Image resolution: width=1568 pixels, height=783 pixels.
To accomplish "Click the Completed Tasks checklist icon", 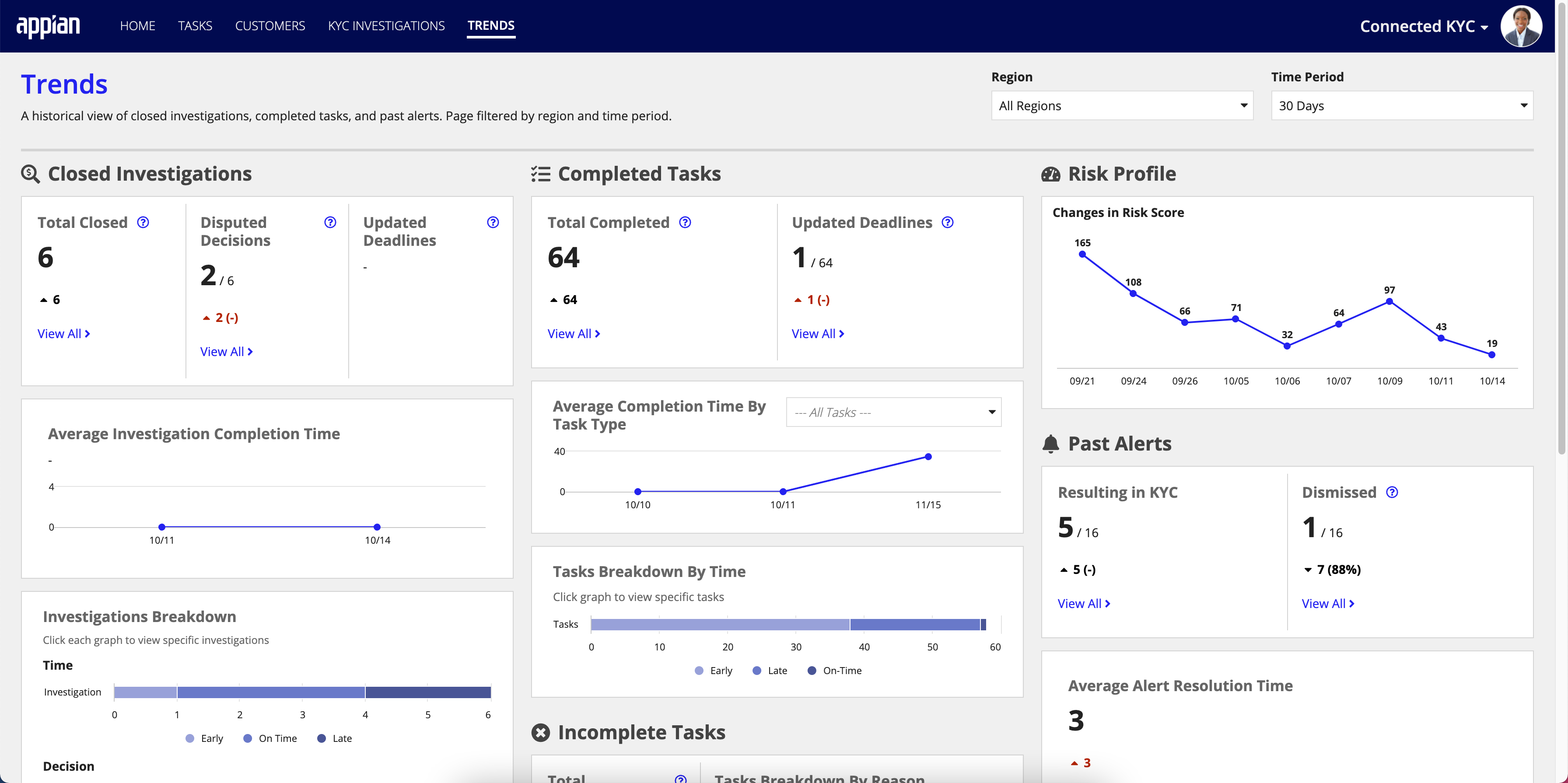I will (x=540, y=172).
